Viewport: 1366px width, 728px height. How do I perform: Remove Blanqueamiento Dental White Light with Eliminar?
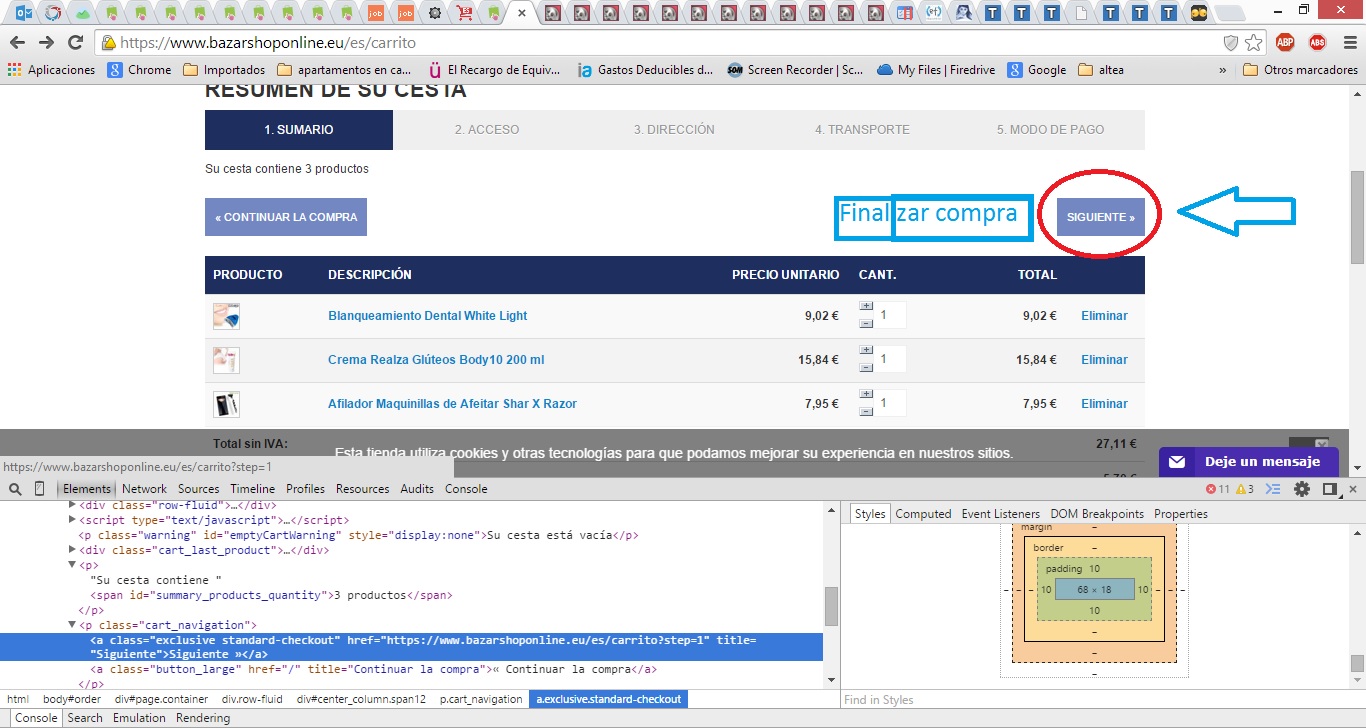[x=1104, y=316]
